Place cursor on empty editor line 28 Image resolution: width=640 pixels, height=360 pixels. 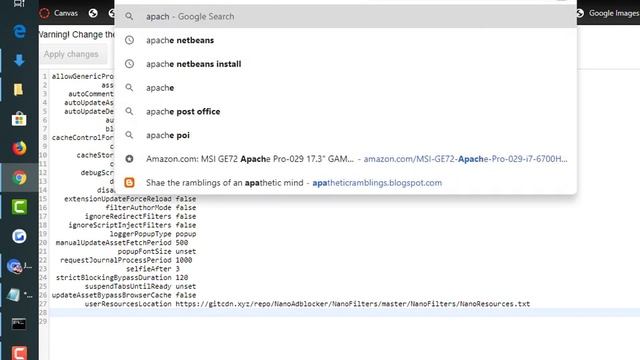345,313
